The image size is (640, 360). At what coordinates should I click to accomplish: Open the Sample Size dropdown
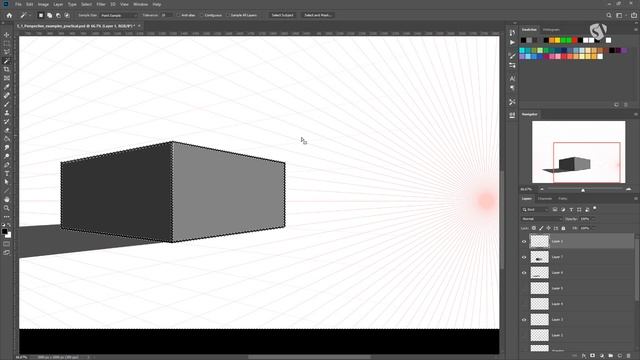[x=119, y=15]
